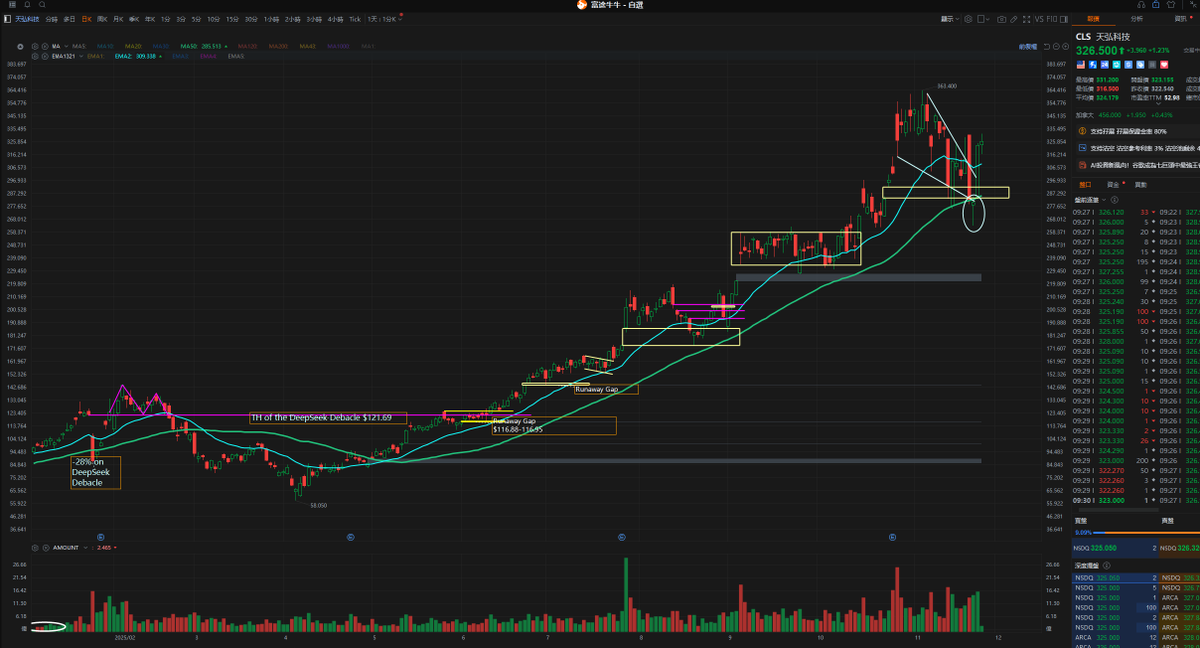The height and width of the screenshot is (648, 1200).
Task: Click the lock icon in title bar
Action: pos(1155,5)
